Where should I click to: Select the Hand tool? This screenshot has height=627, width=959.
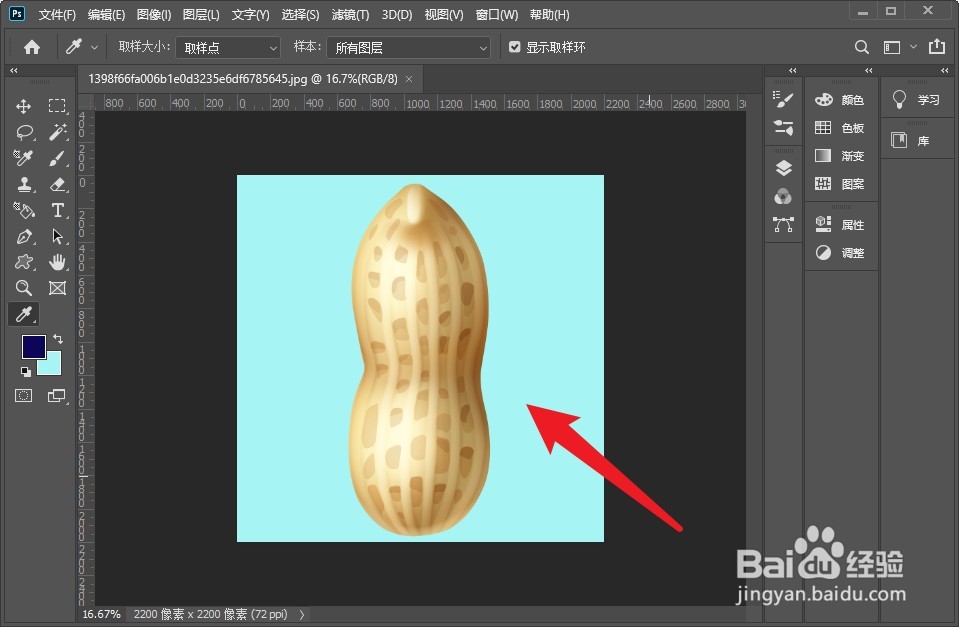[x=57, y=262]
